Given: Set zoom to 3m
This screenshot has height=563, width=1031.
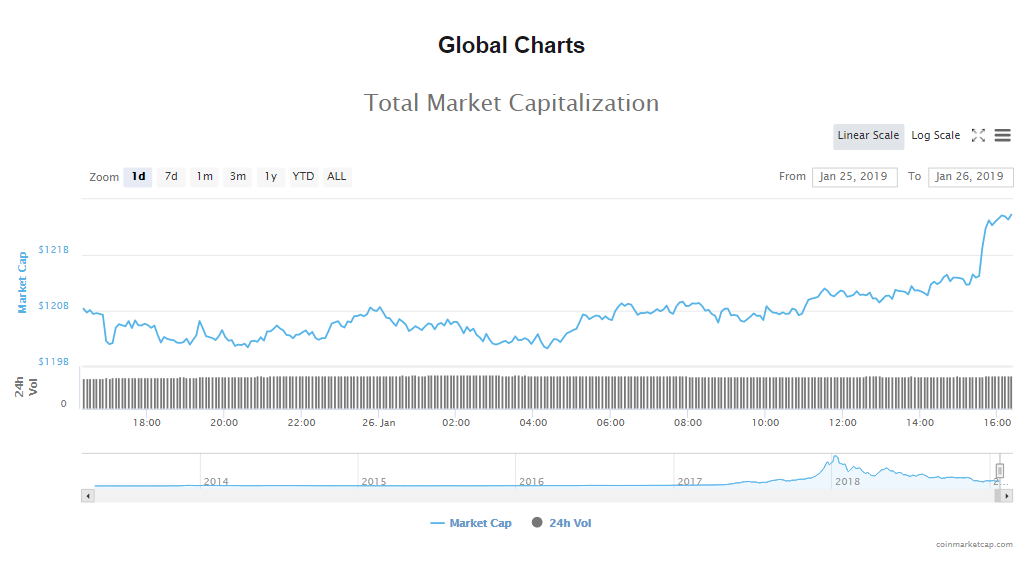Looking at the screenshot, I should coord(237,177).
